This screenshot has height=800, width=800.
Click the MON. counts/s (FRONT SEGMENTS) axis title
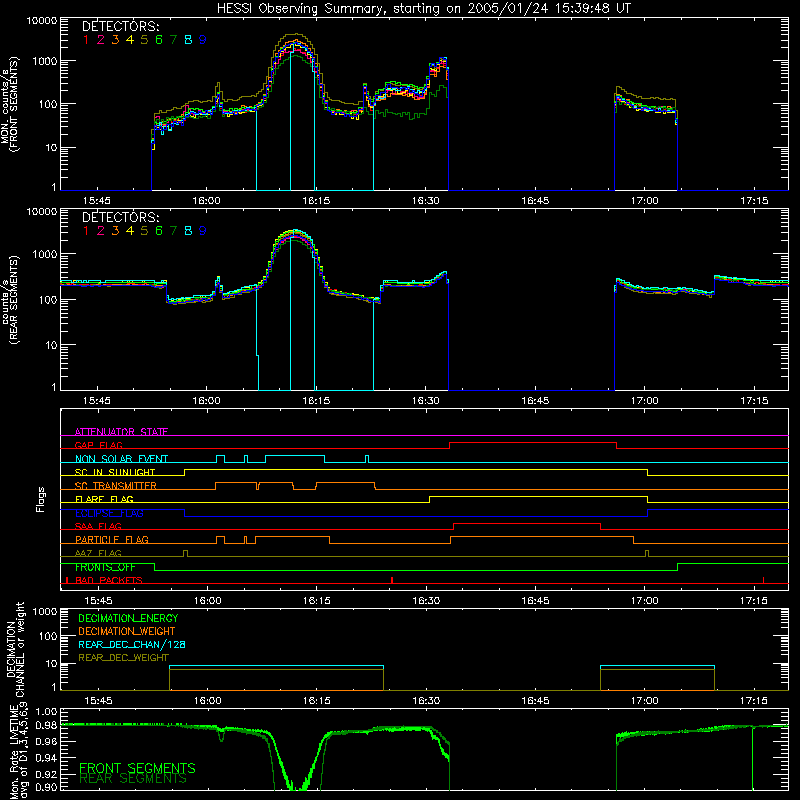[9, 104]
